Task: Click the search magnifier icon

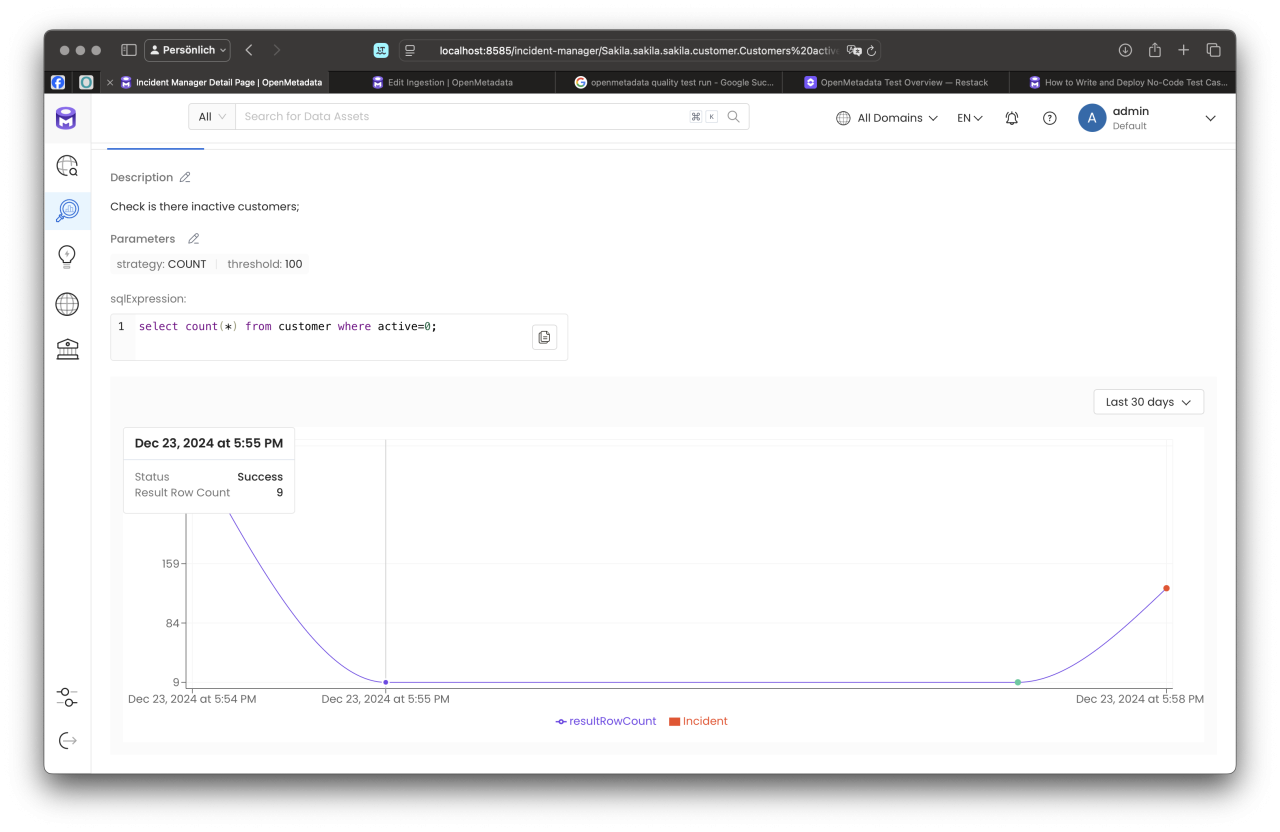Action: click(x=734, y=117)
